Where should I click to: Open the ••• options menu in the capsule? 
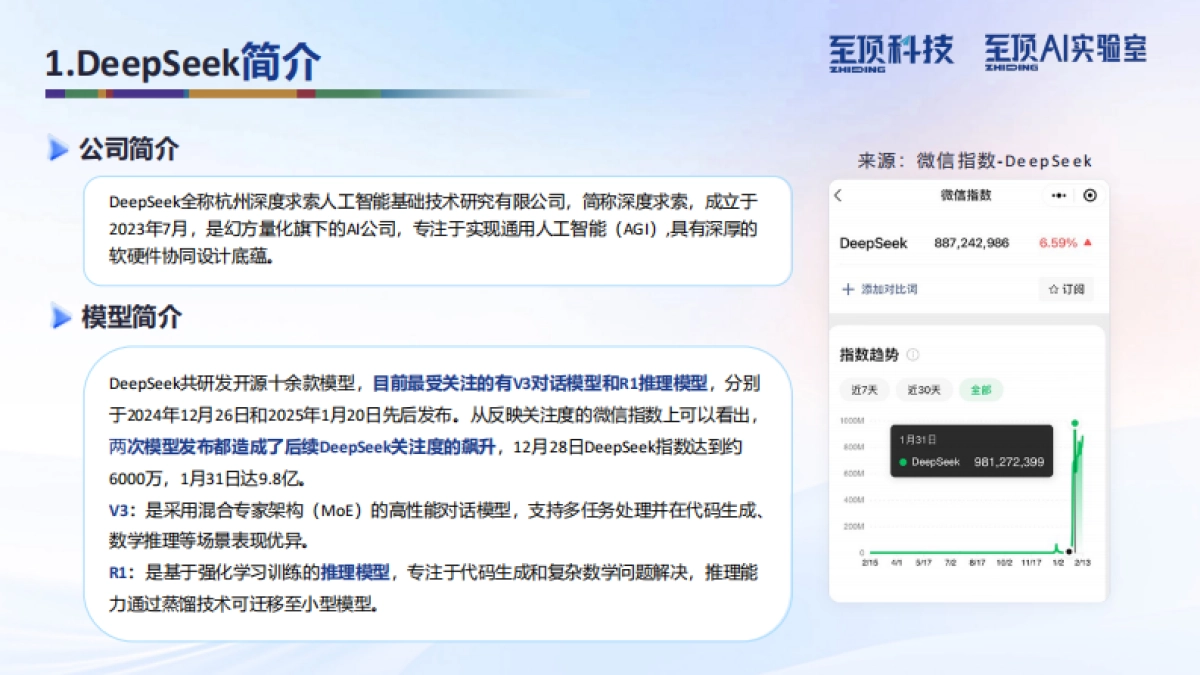(1058, 195)
